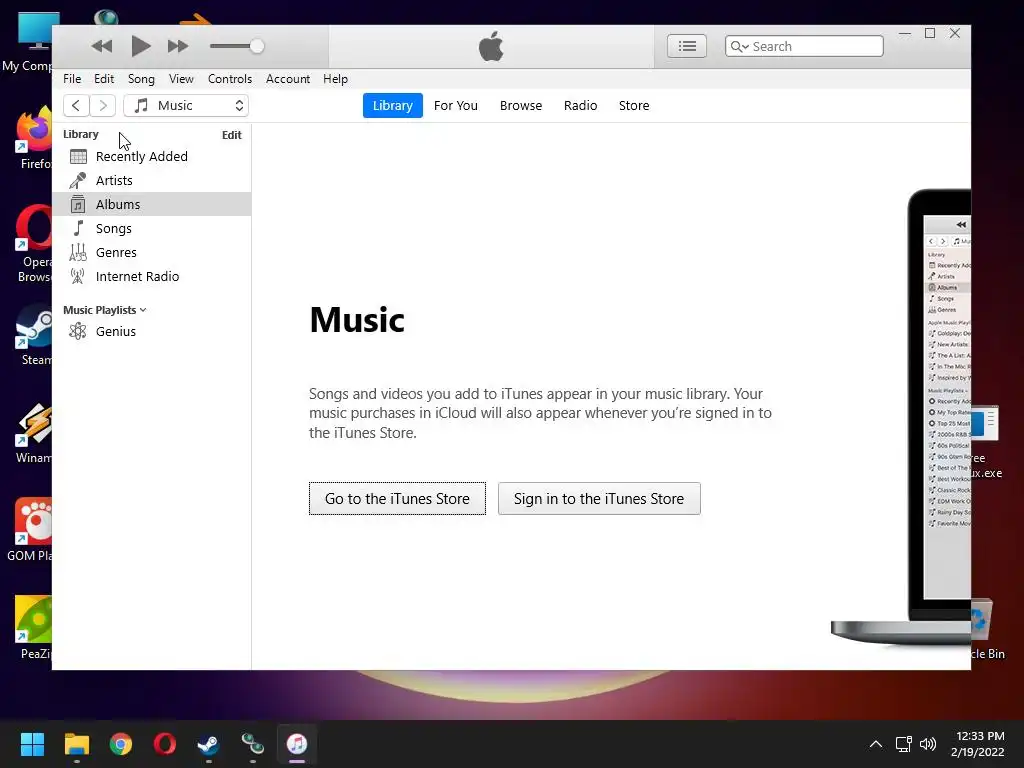Open Steam from the taskbar

tap(208, 744)
